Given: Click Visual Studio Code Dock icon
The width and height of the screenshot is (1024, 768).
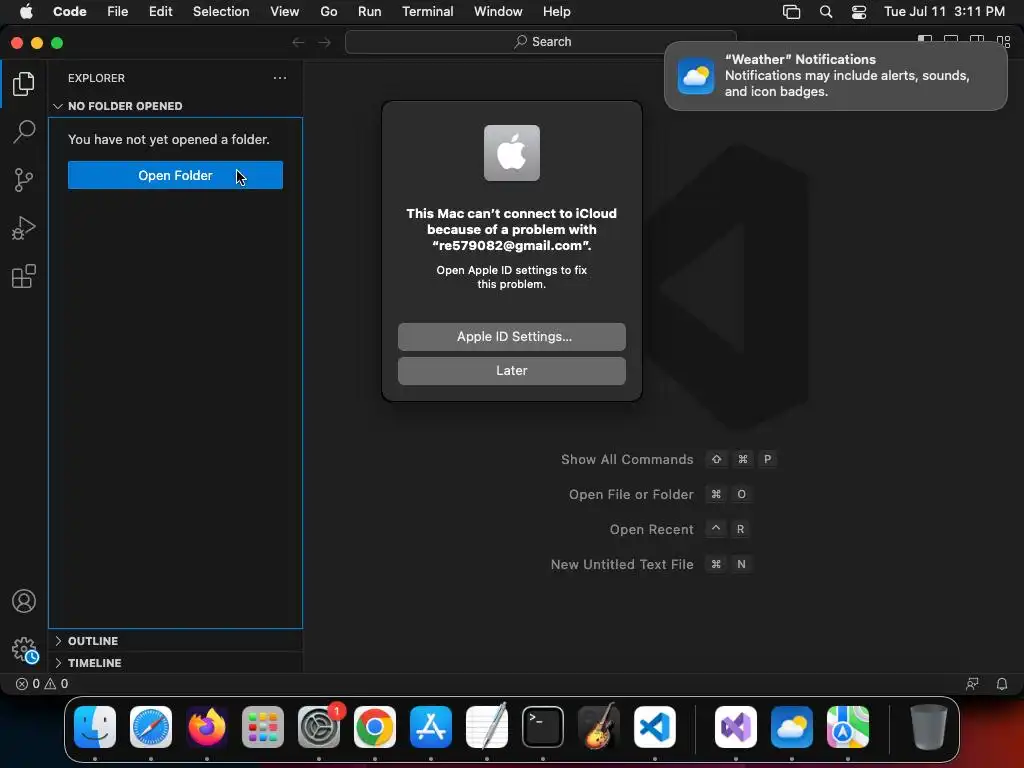Looking at the screenshot, I should pos(654,727).
